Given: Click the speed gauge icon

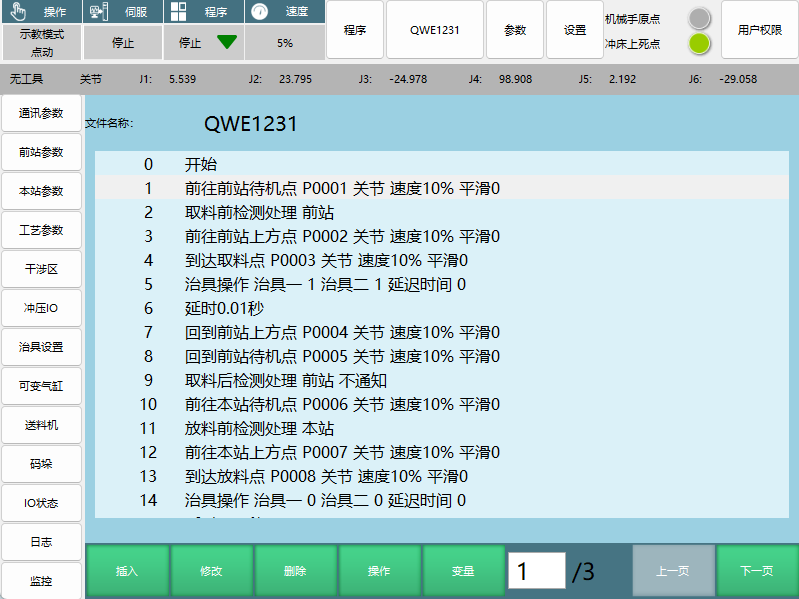Looking at the screenshot, I should [259, 12].
